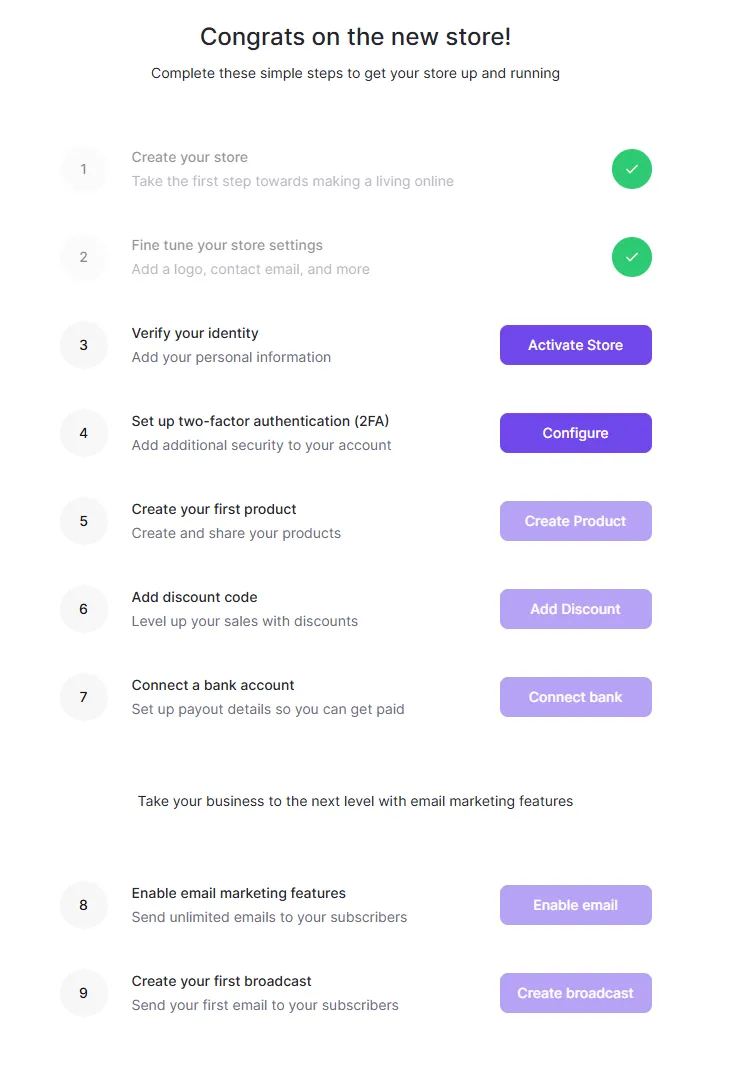Click the green checkmark for Fine tune store settings
The height and width of the screenshot is (1073, 754).
tap(632, 257)
